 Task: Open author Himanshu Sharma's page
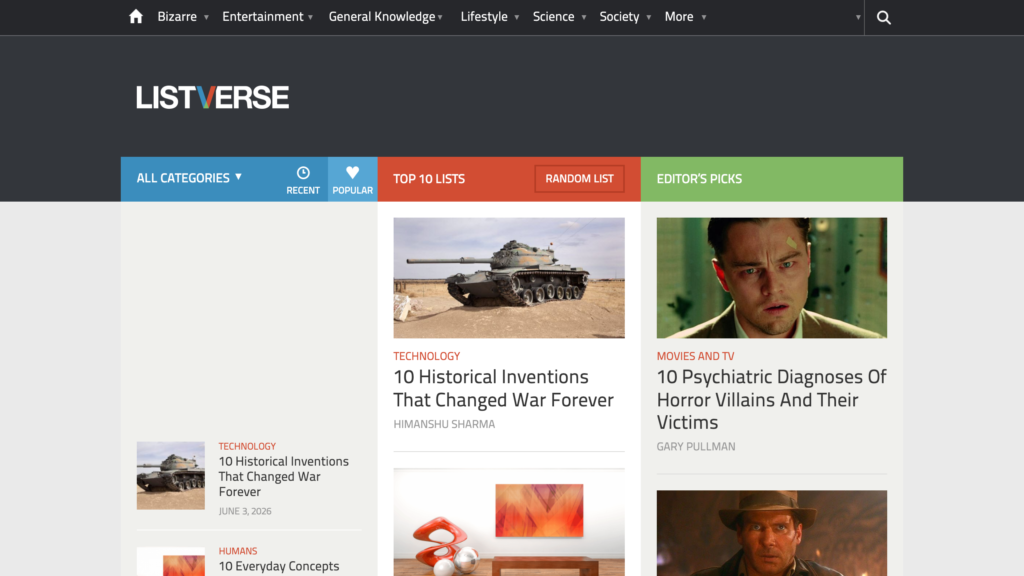[444, 424]
